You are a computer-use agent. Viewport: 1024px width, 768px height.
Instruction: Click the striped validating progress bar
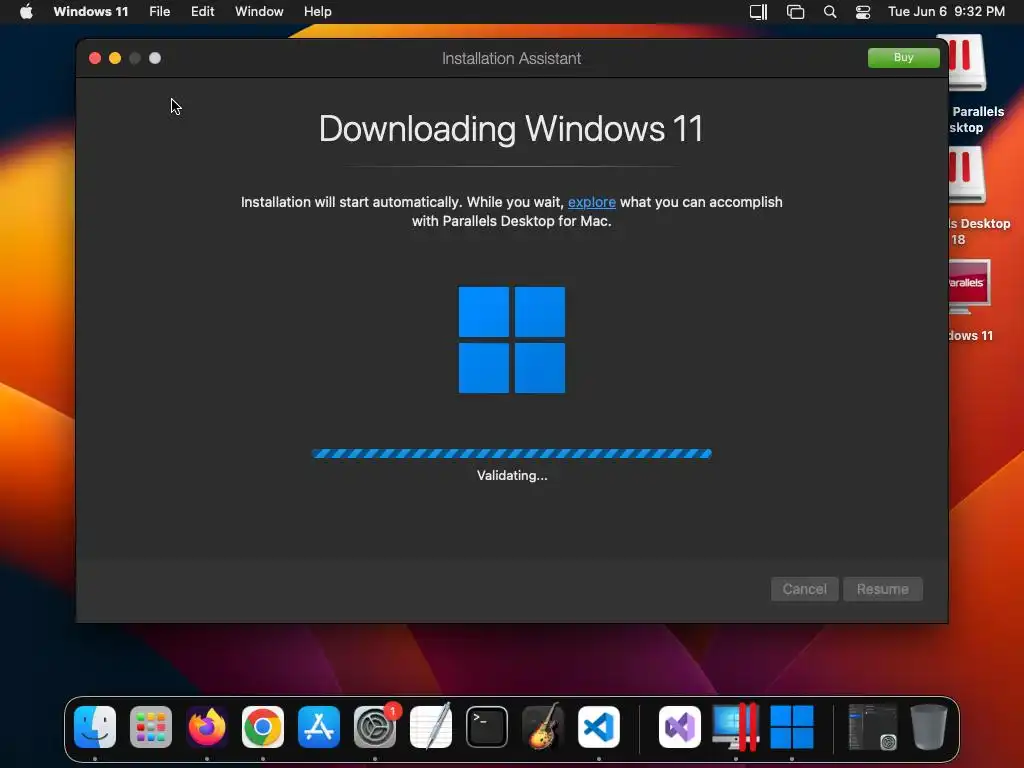pyautogui.click(x=512, y=453)
